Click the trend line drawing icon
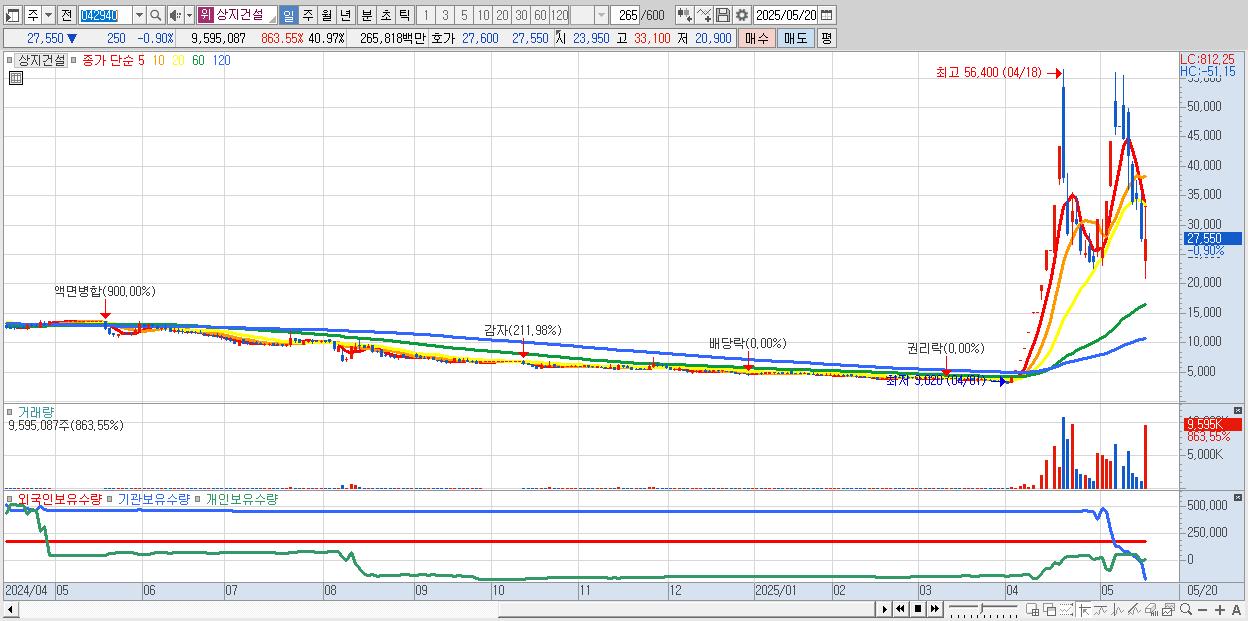Viewport: 1248px width, 621px height. pos(1101,609)
